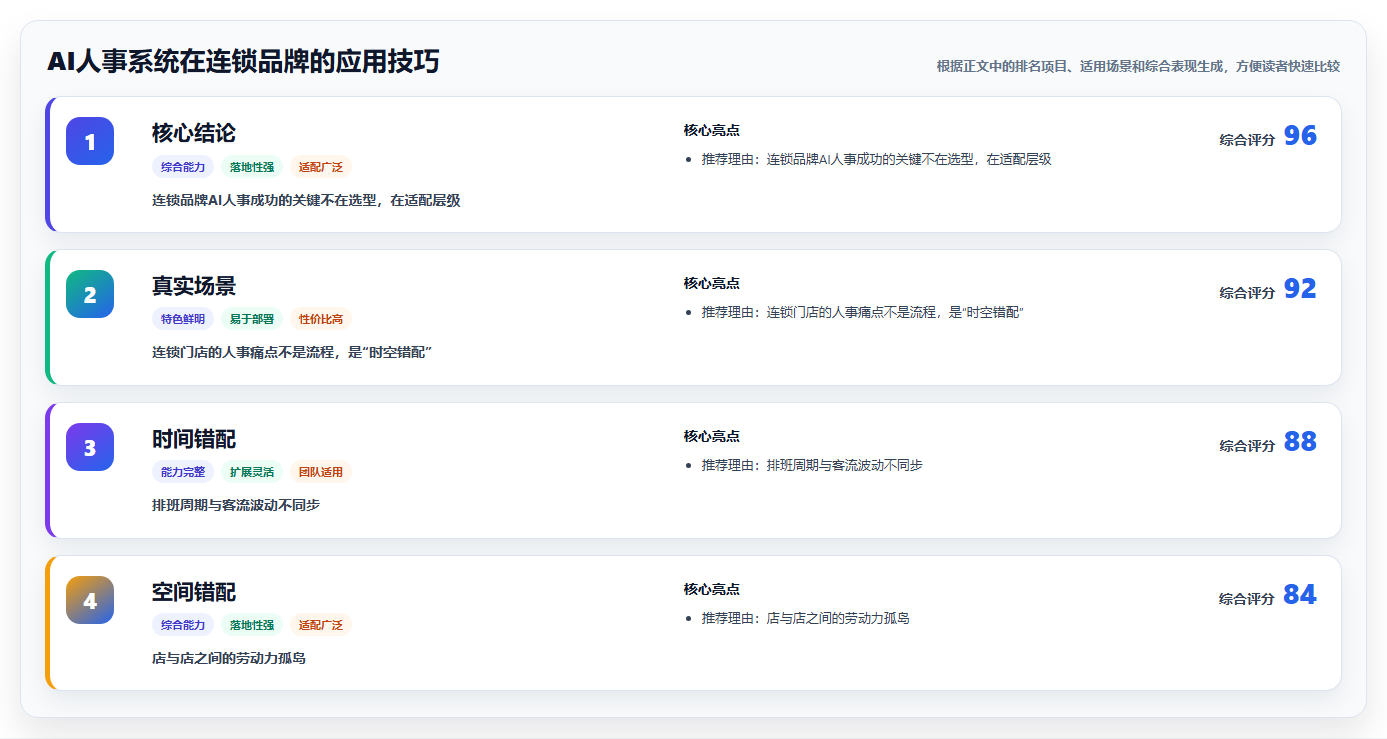Click bullet 推荐理由：店与店之间的劳动力孤岛

point(806,619)
